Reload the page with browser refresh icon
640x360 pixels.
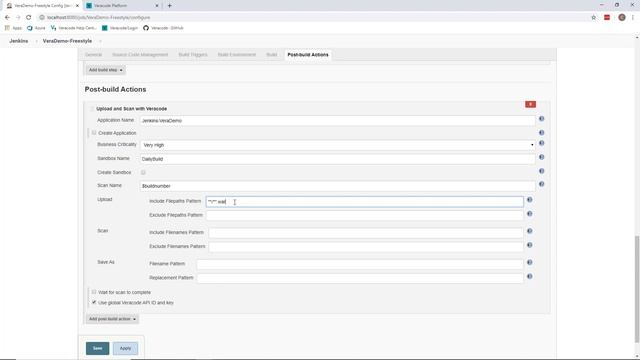28,18
